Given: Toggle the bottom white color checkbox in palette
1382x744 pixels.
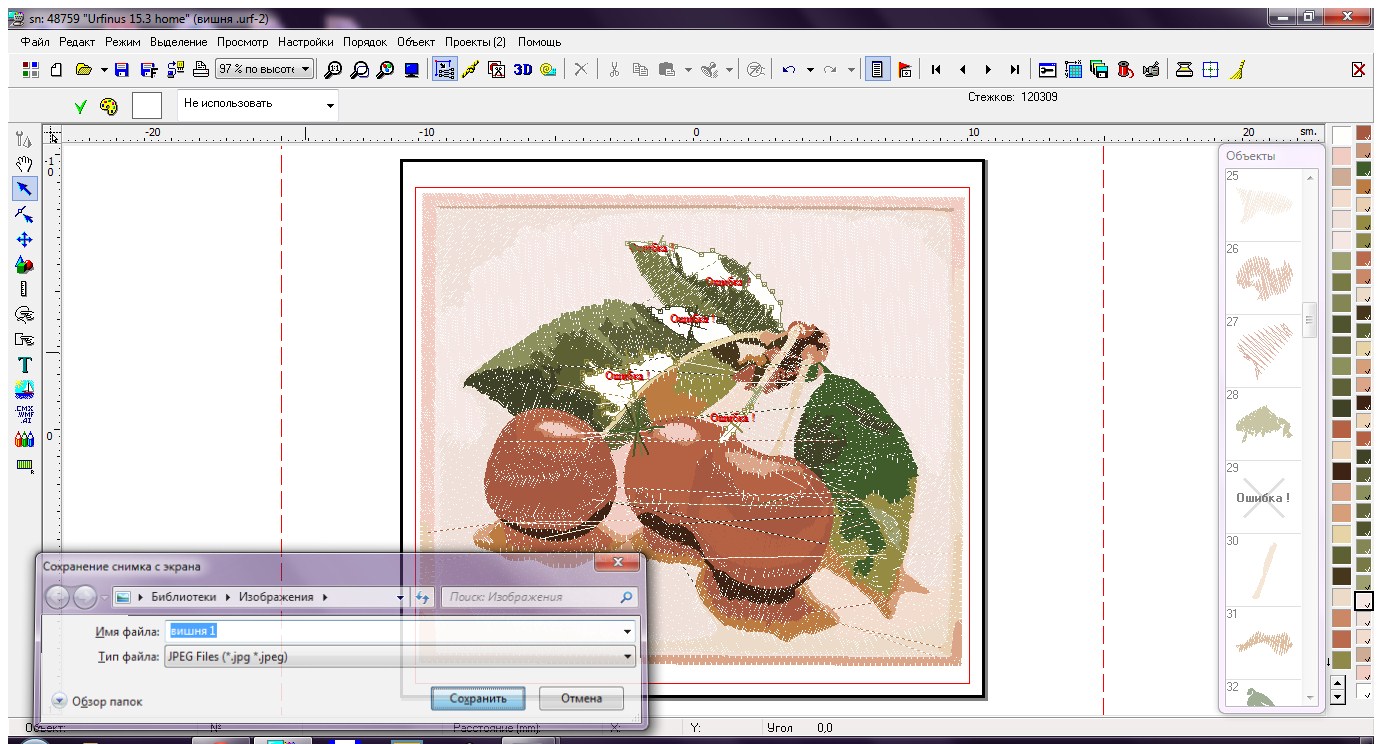Looking at the screenshot, I should click(x=1364, y=691).
